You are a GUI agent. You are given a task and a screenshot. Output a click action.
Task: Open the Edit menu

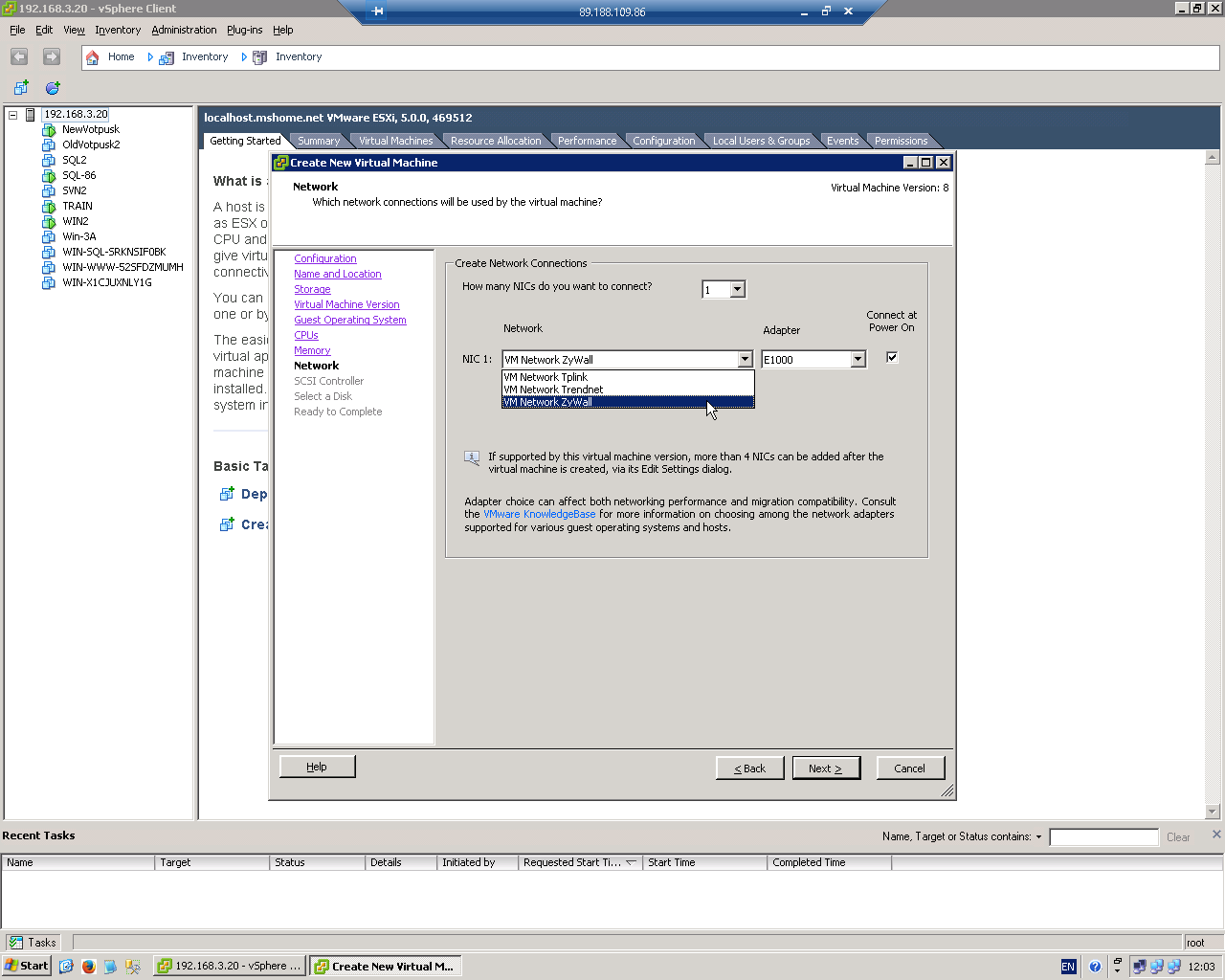(x=44, y=30)
